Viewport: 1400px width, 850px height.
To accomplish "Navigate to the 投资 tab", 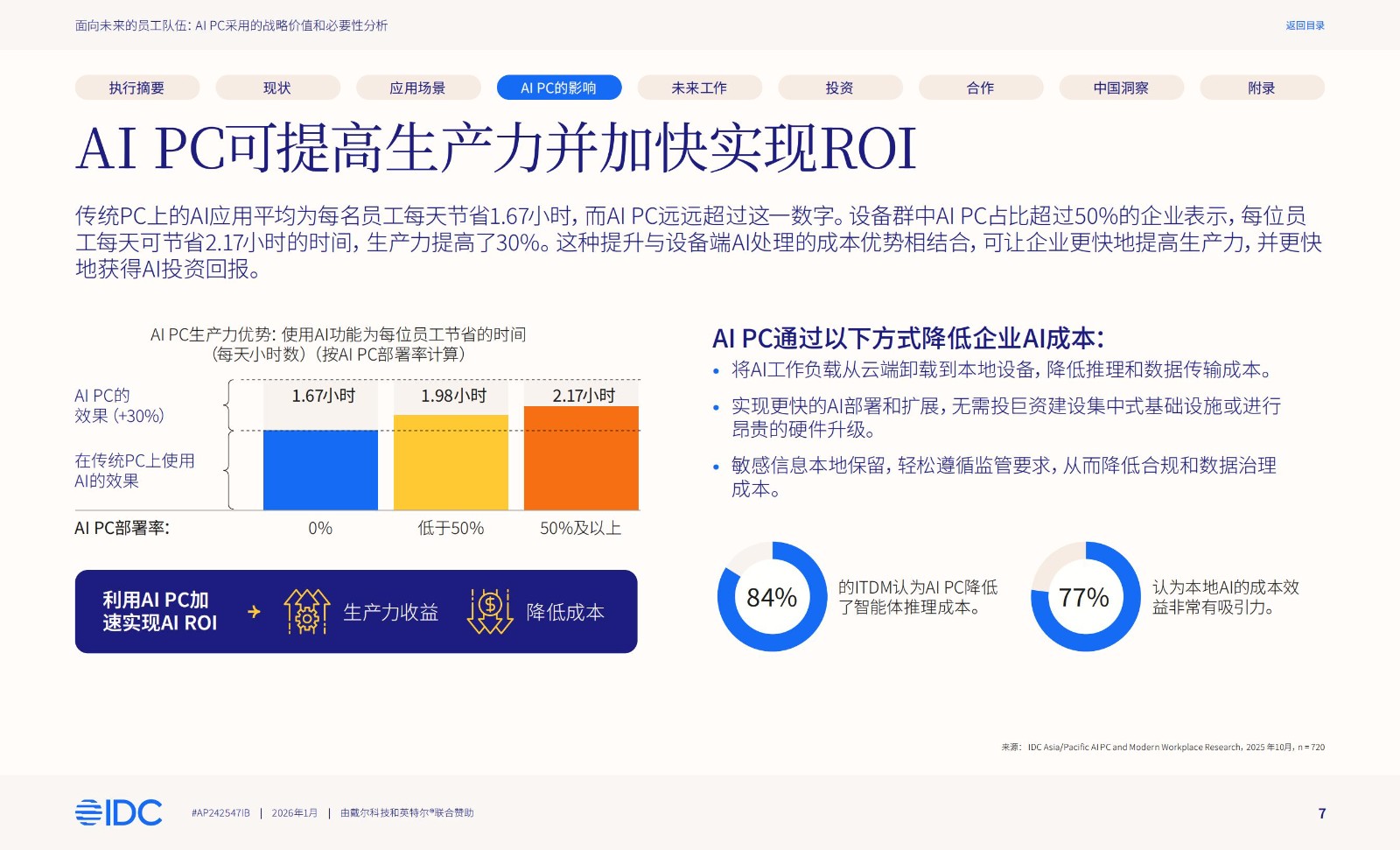I will [x=839, y=88].
